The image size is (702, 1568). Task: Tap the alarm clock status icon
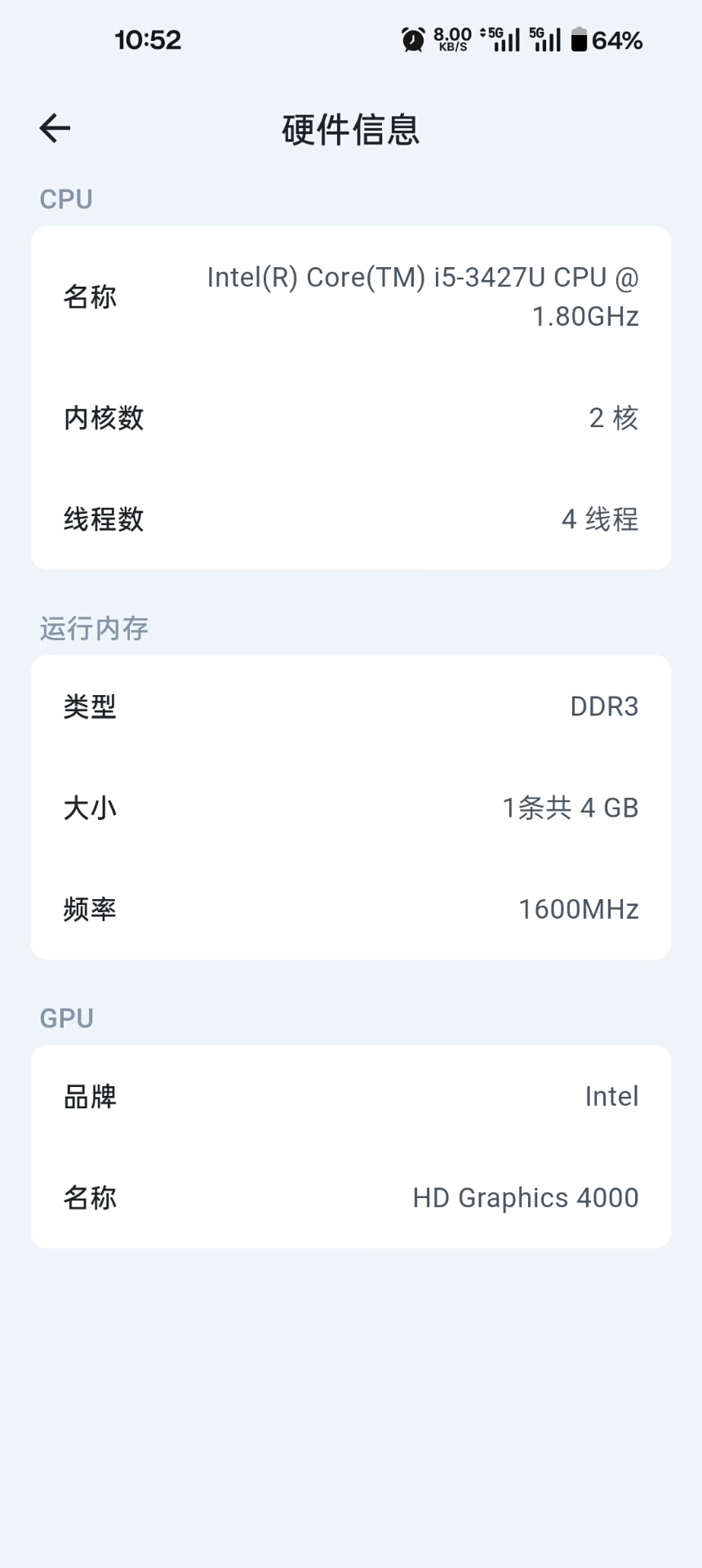click(413, 39)
